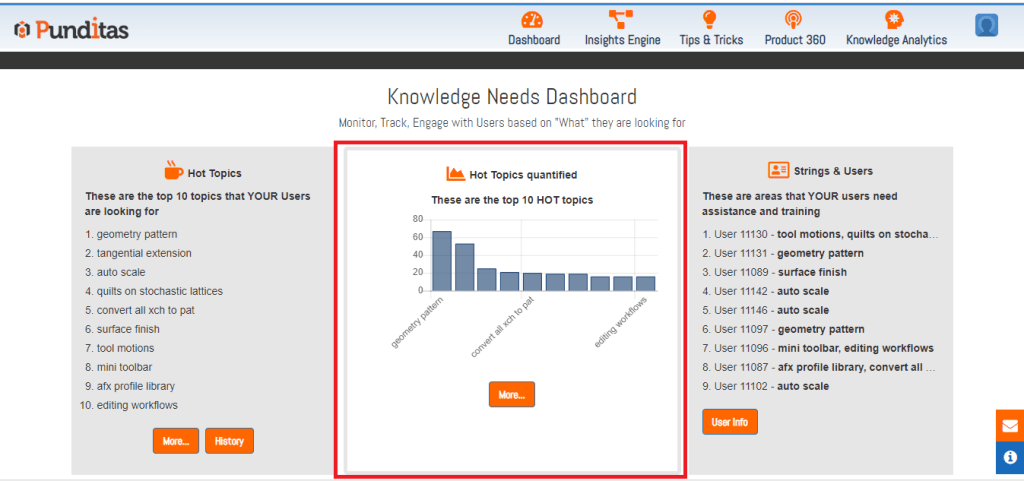Viewport: 1024px width, 481px height.
Task: Open the Product 360 icon
Action: pyautogui.click(x=794, y=20)
